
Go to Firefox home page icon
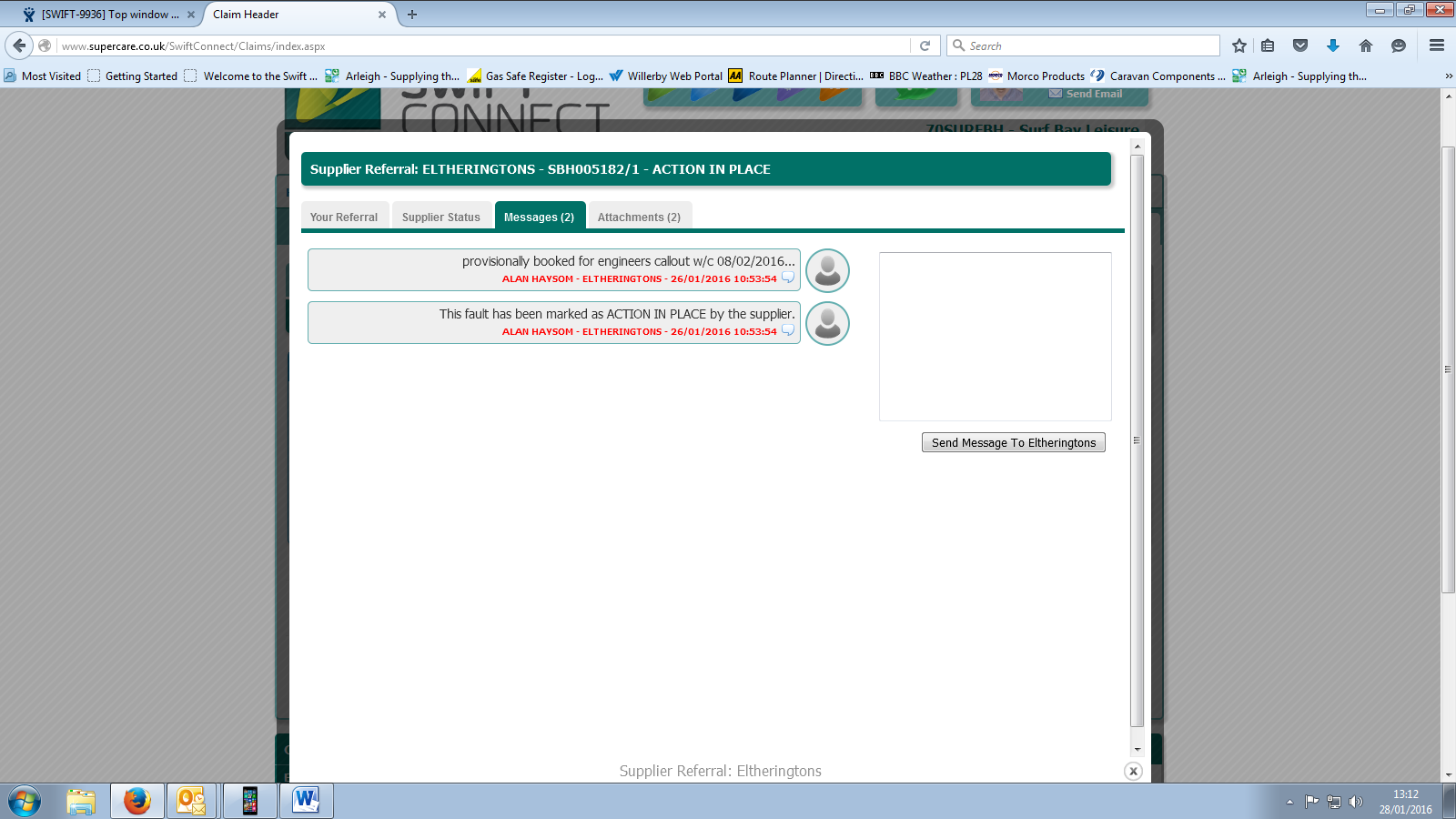point(1365,45)
